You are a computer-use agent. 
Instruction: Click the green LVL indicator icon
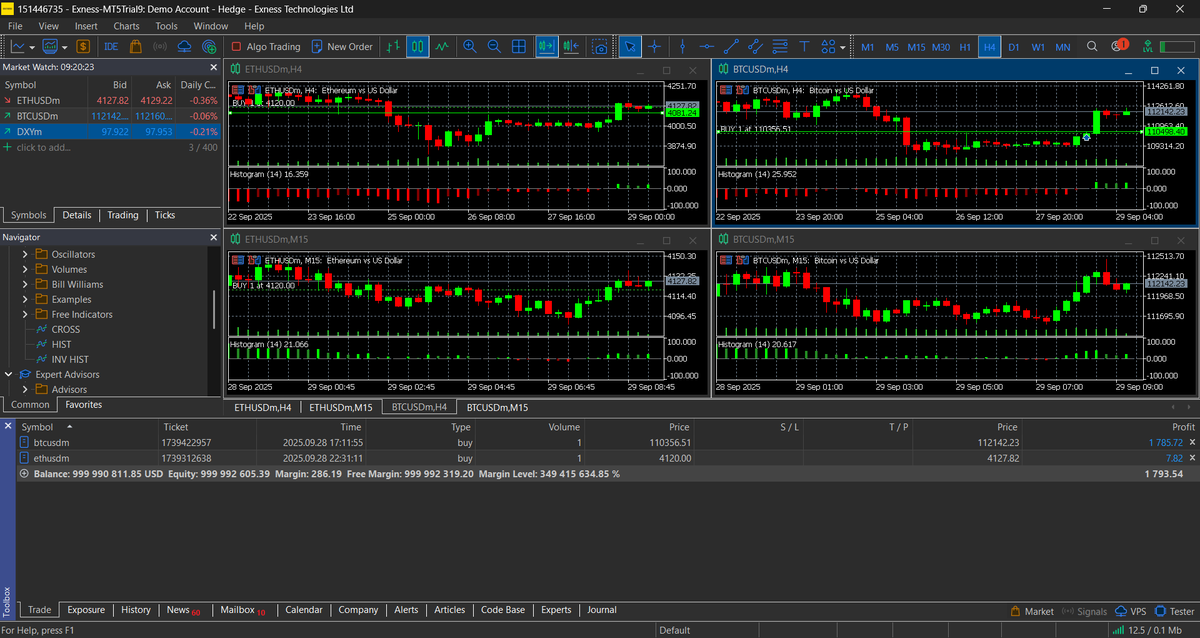pyautogui.click(x=1148, y=46)
